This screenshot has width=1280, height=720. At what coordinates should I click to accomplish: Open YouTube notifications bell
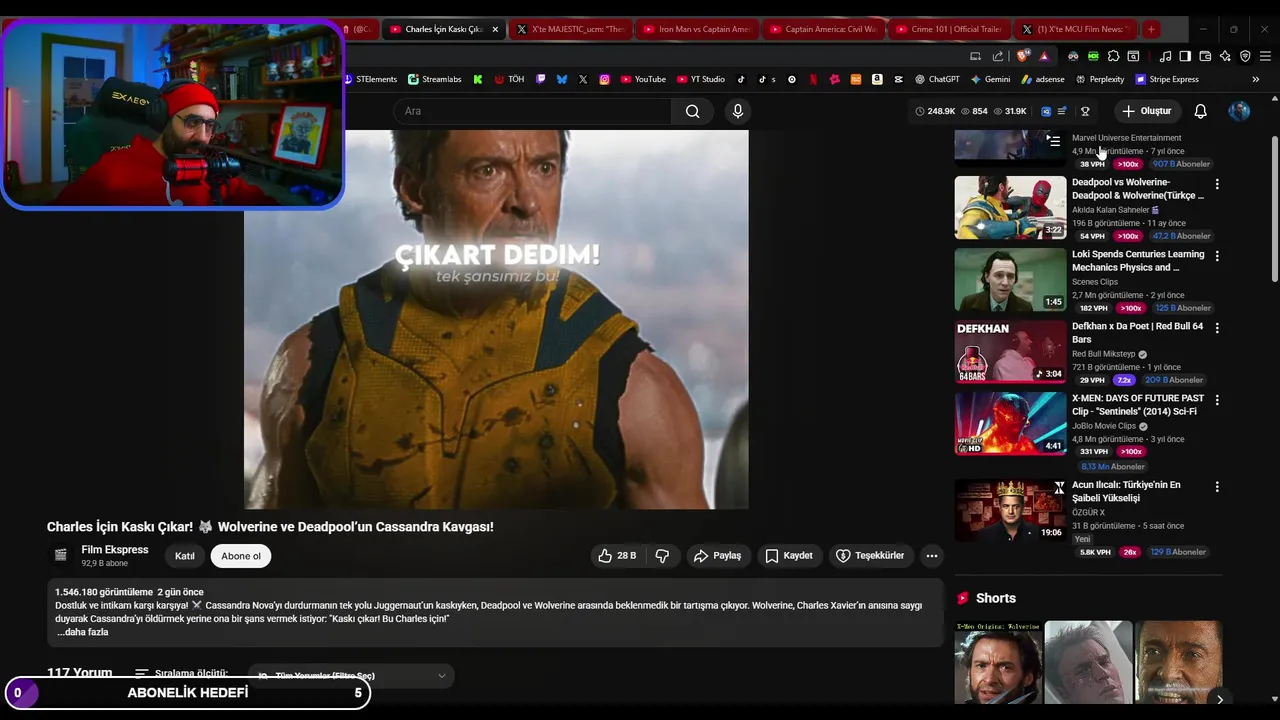1201,111
